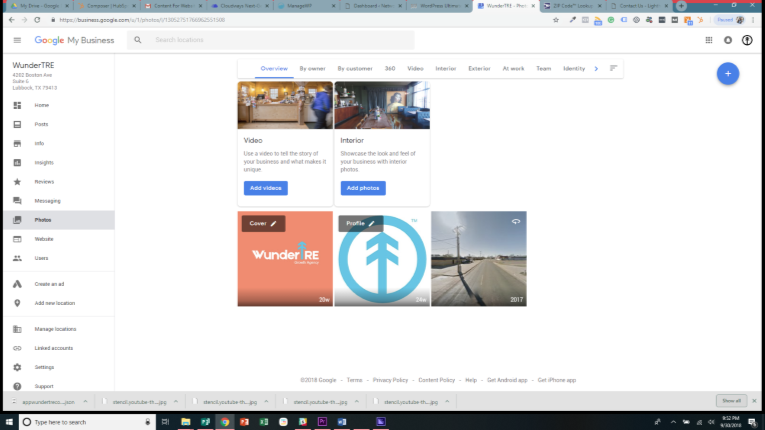Switch to the By customer tab

[x=355, y=69]
